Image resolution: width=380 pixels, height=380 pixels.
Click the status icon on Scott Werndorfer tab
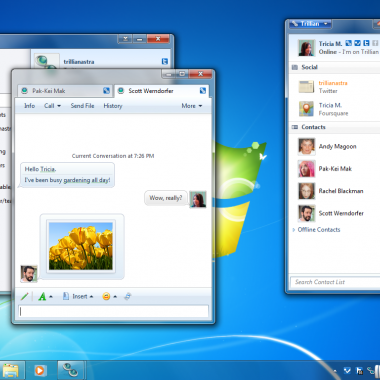121,91
